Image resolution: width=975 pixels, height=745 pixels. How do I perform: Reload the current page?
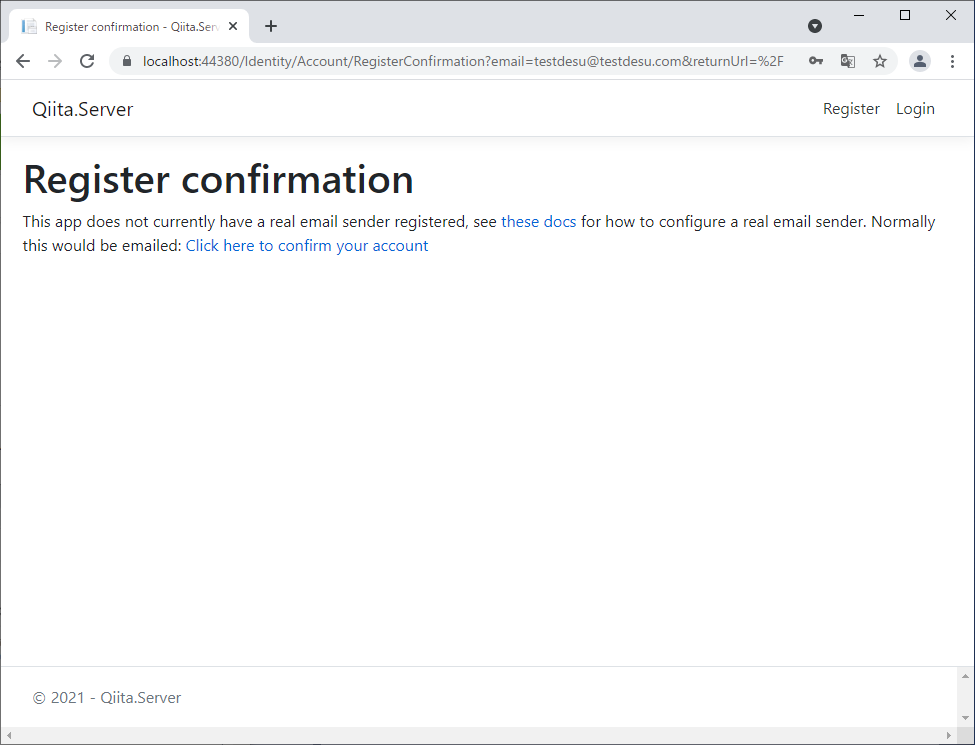coord(87,61)
